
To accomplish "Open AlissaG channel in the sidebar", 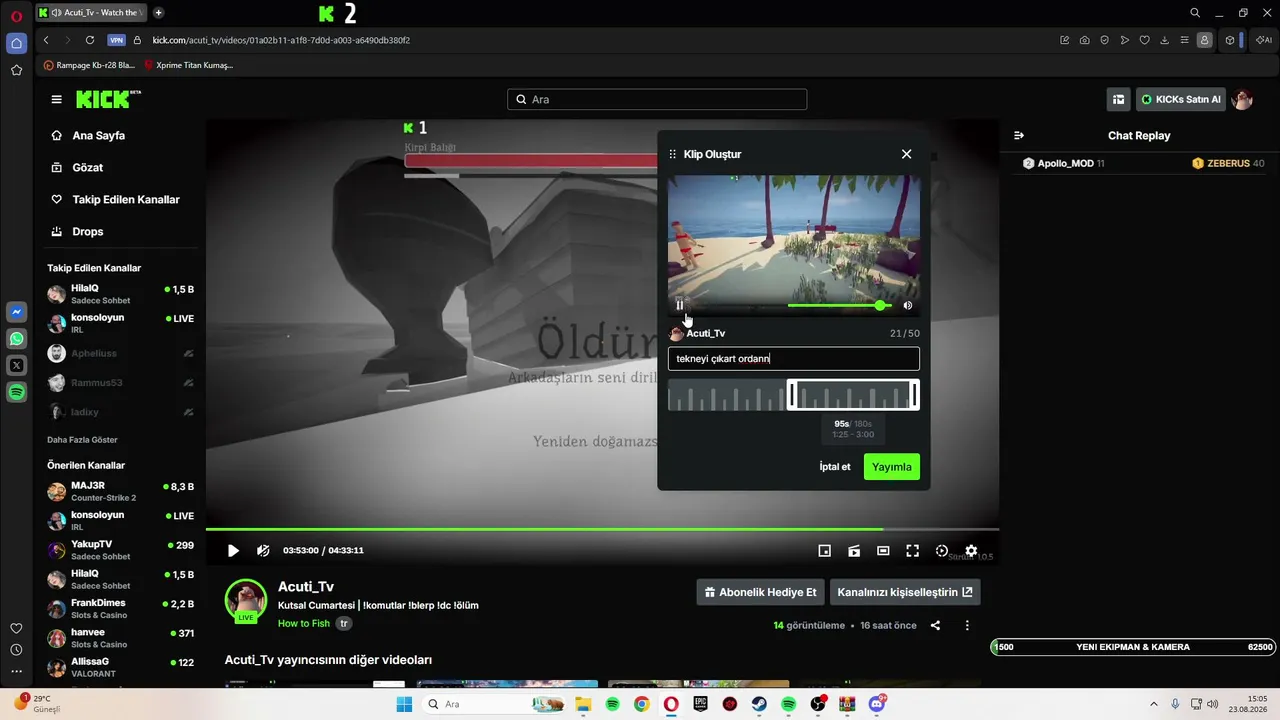I will 121,666.
